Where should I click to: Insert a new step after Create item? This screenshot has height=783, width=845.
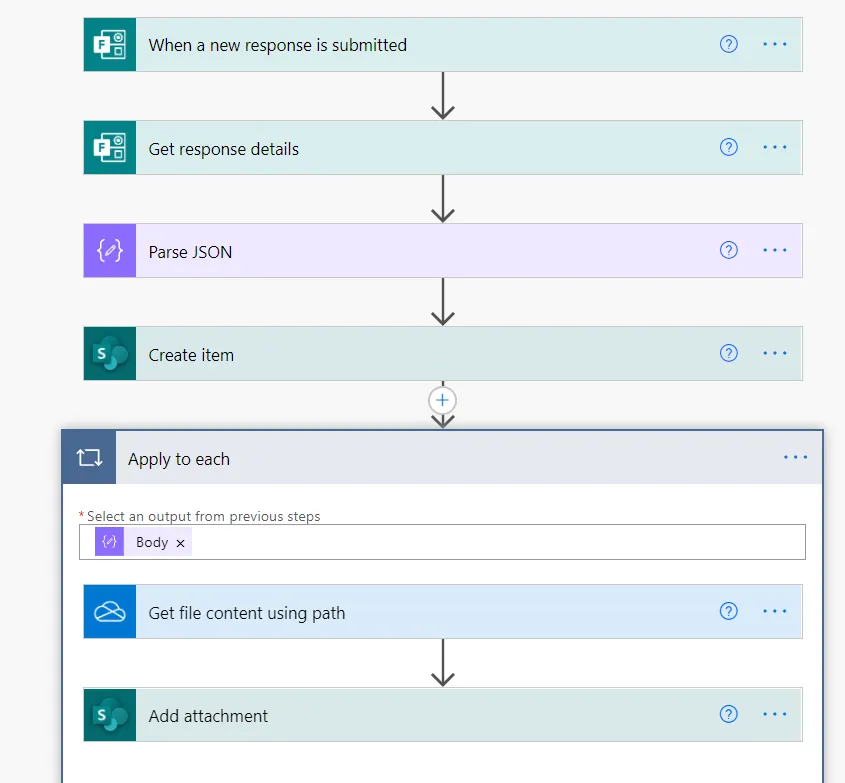pyautogui.click(x=442, y=400)
